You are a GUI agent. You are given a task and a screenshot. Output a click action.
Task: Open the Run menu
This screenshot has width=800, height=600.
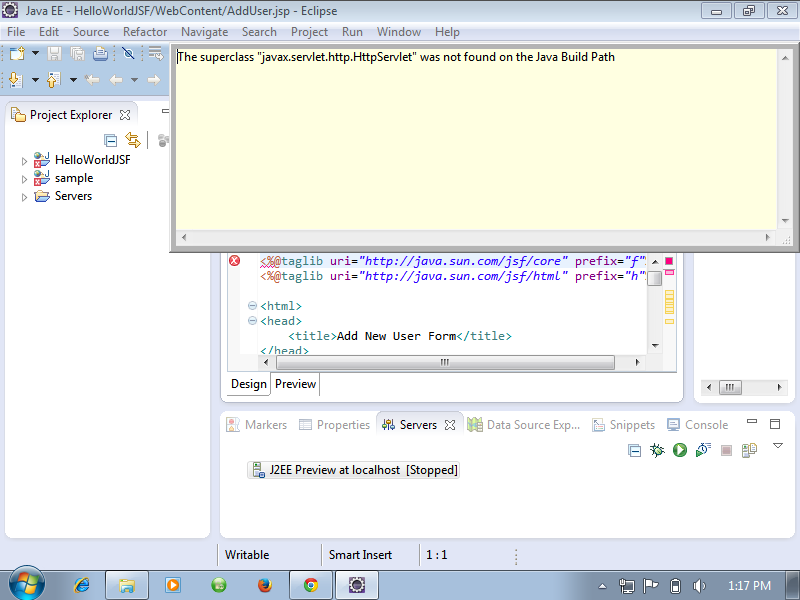(352, 32)
